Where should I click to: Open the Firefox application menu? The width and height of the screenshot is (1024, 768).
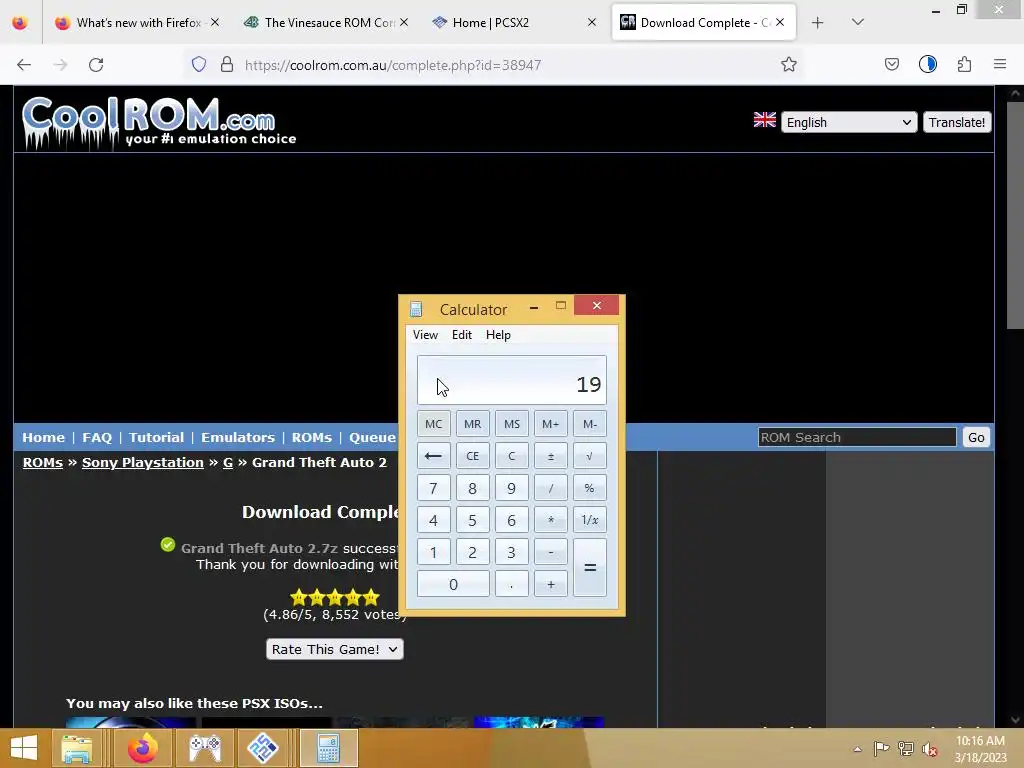point(1000,65)
